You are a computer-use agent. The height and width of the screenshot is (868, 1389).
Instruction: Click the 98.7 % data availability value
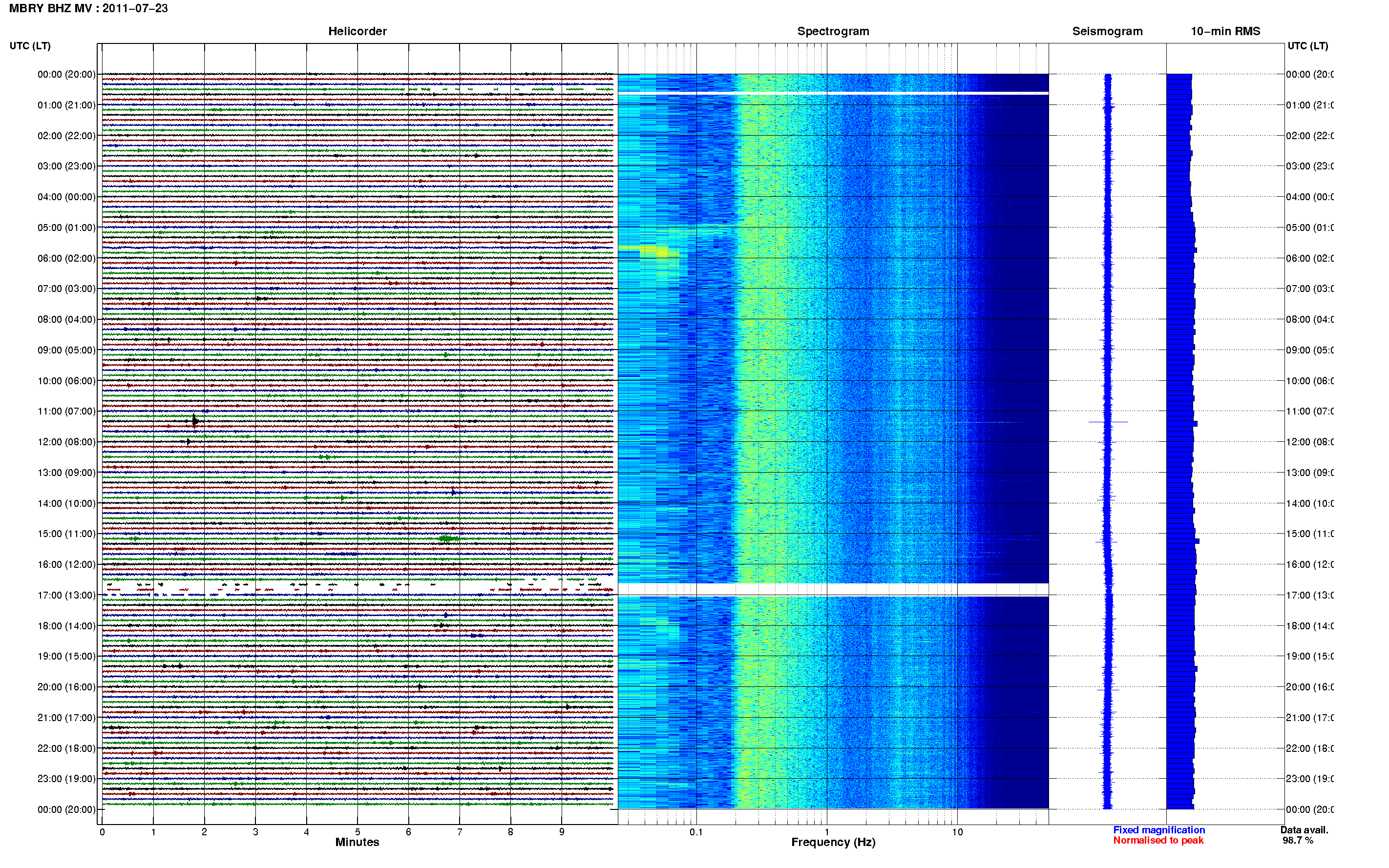[x=1298, y=841]
